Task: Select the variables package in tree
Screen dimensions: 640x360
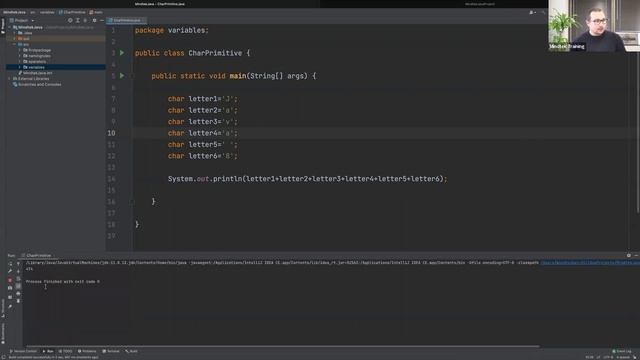Action: coord(36,67)
